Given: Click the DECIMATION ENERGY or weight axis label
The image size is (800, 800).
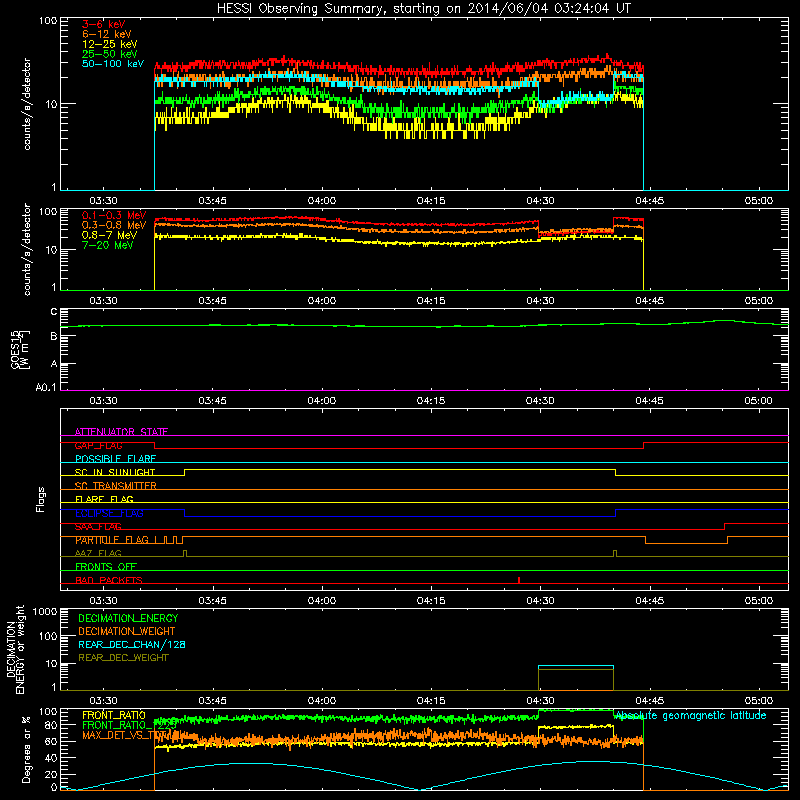Looking at the screenshot, I should [x=15, y=649].
